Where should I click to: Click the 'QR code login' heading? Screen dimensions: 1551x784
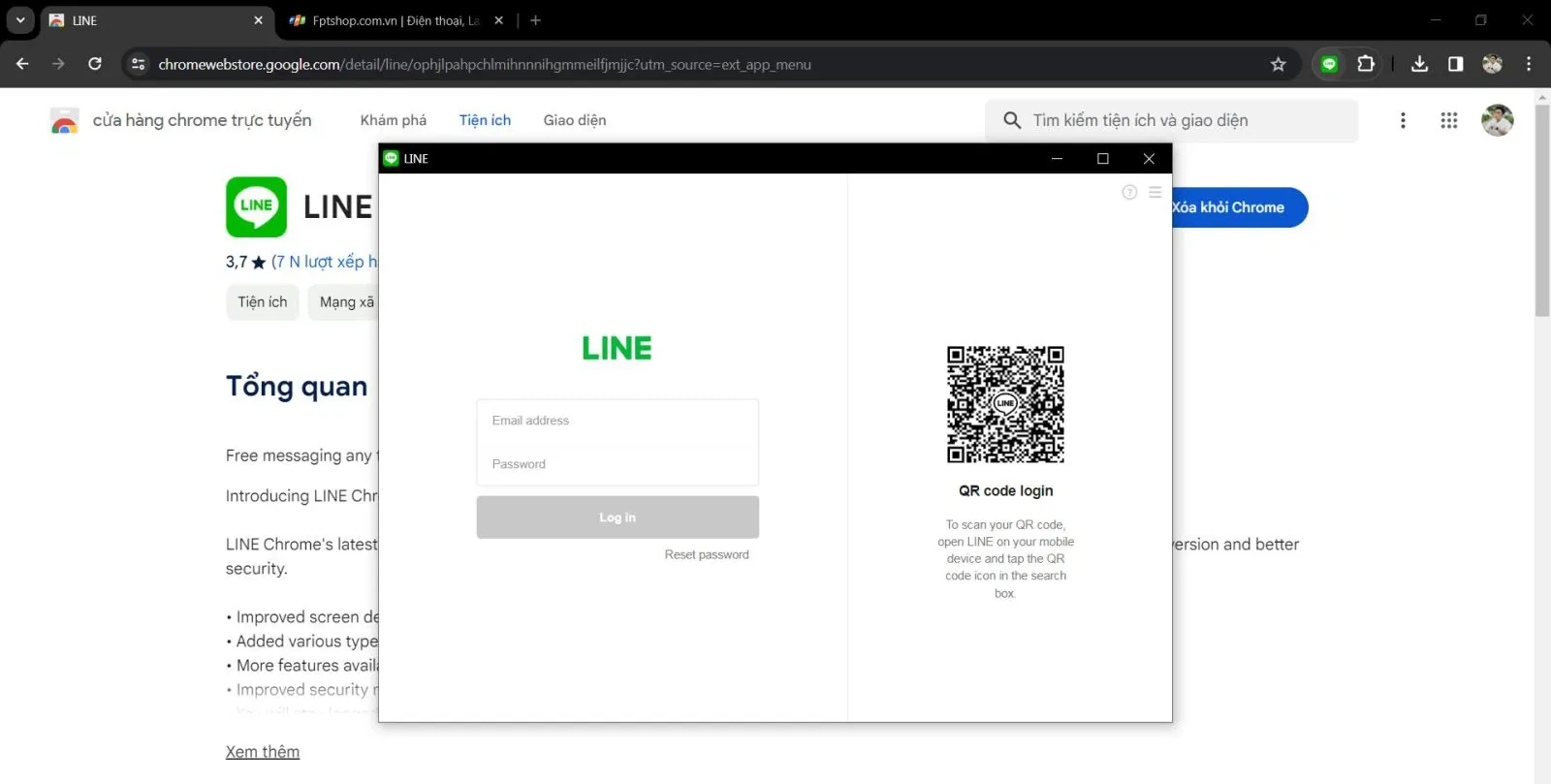tap(1005, 491)
